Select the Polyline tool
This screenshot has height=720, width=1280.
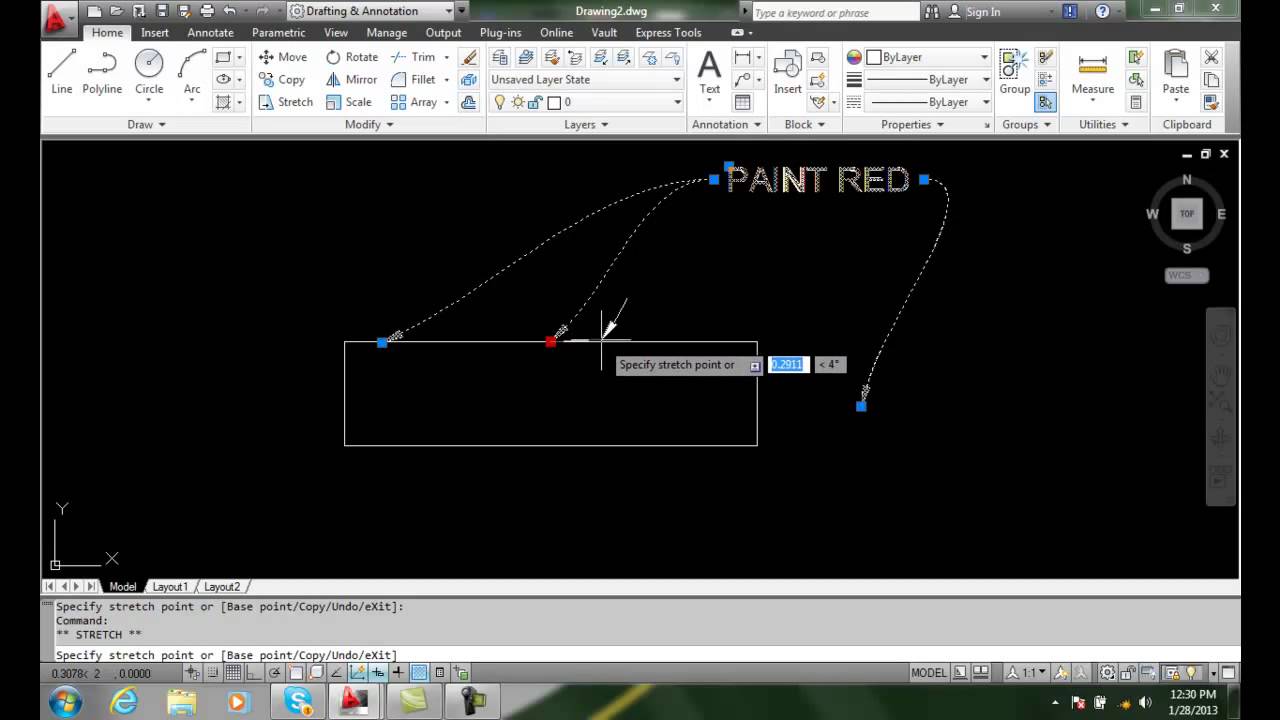102,72
